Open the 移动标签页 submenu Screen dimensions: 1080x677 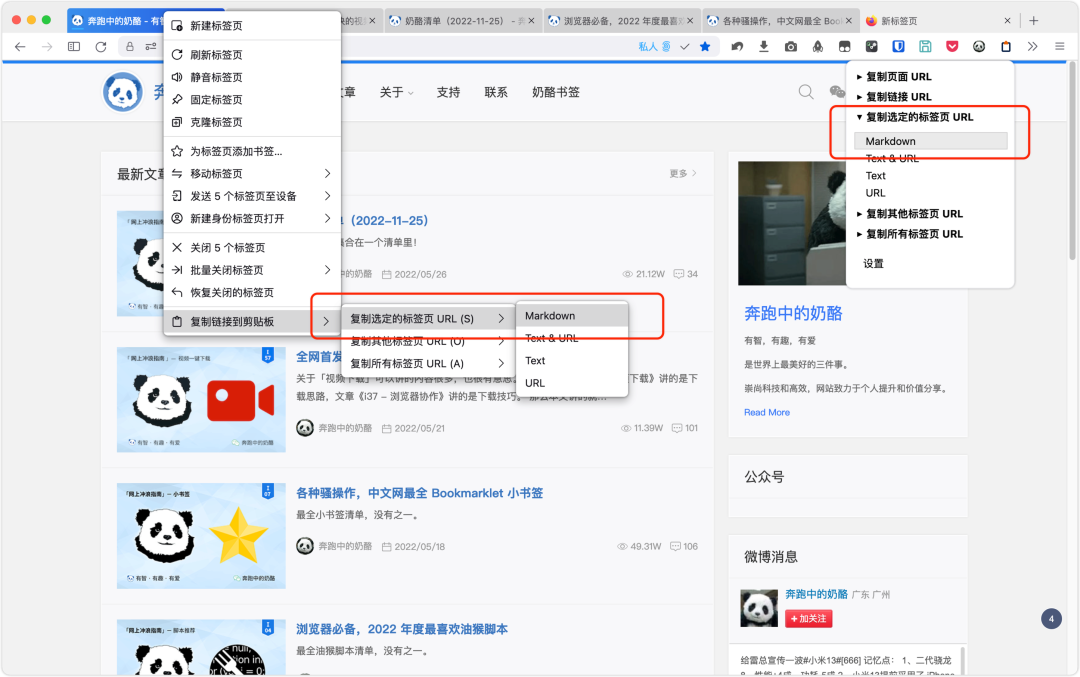pyautogui.click(x=252, y=174)
